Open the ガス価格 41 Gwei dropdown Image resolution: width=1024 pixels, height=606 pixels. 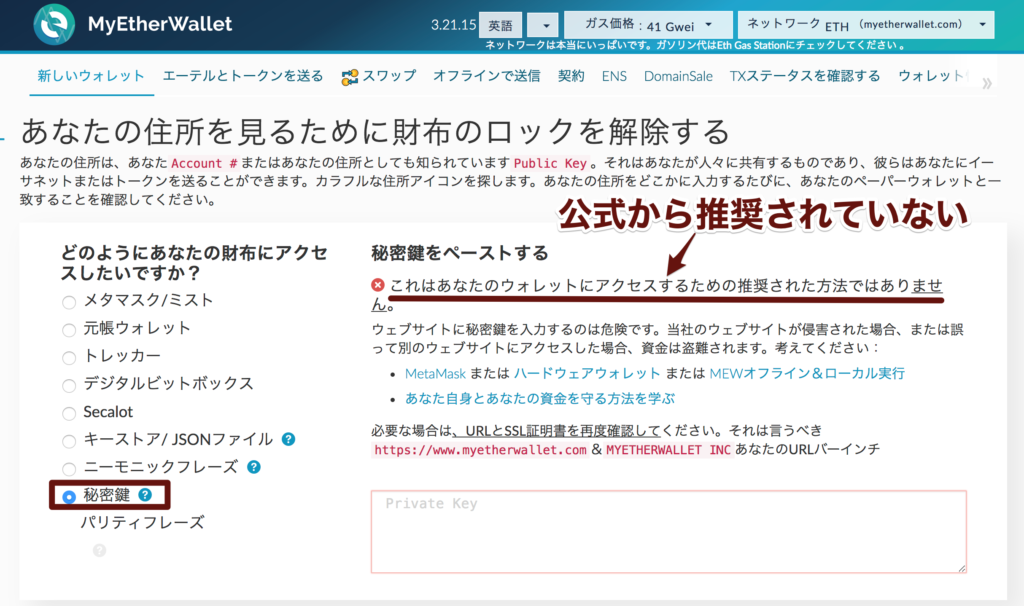coord(648,25)
